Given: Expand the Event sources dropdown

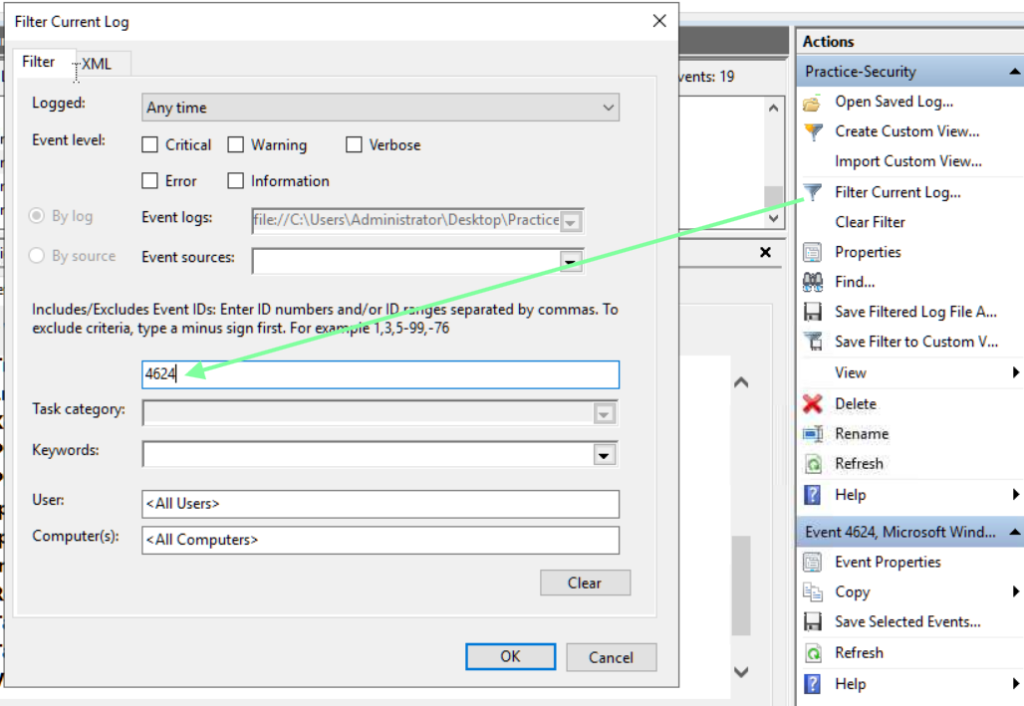Looking at the screenshot, I should pos(570,261).
